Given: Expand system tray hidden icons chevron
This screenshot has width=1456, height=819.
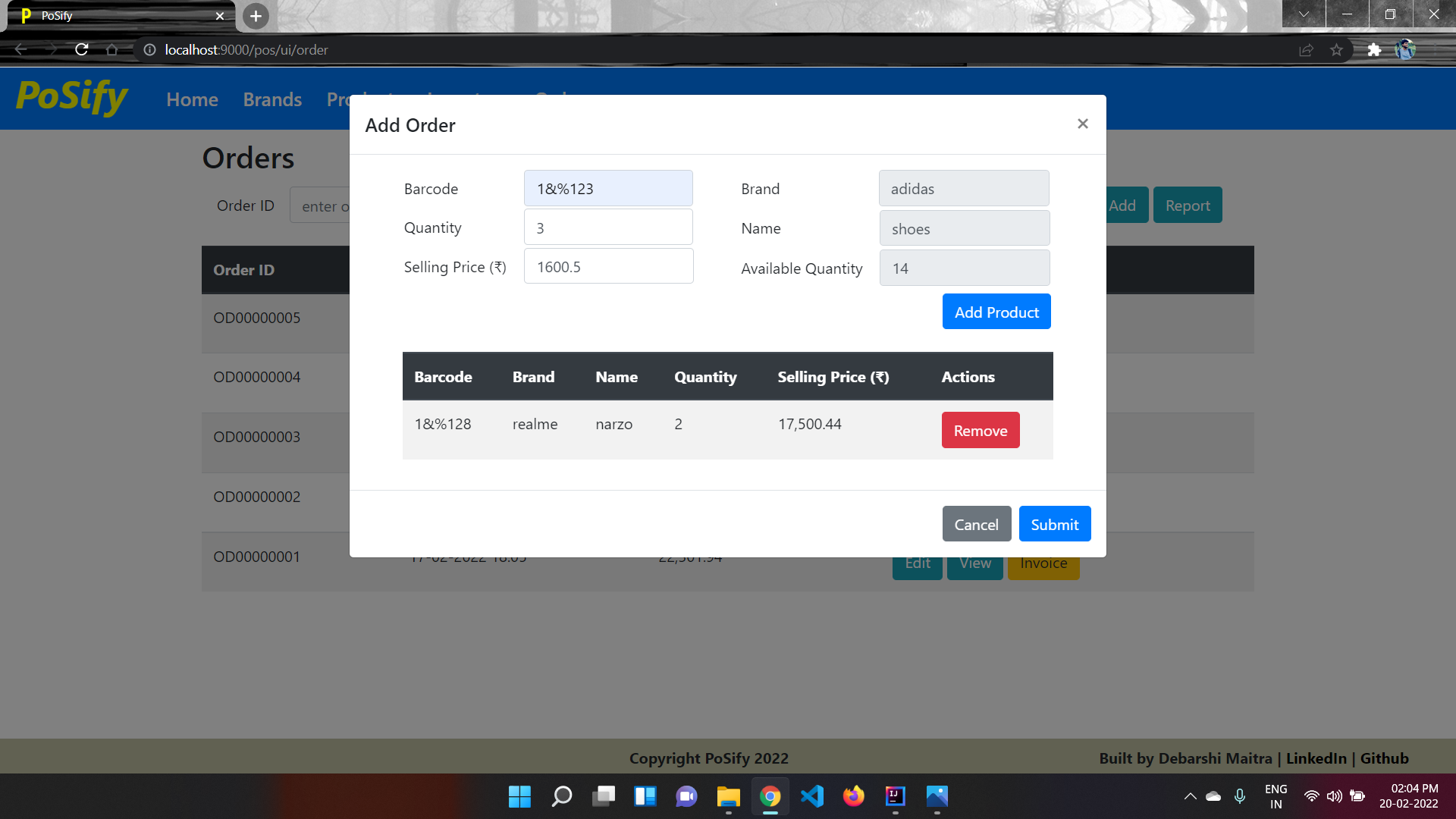Looking at the screenshot, I should [1190, 796].
